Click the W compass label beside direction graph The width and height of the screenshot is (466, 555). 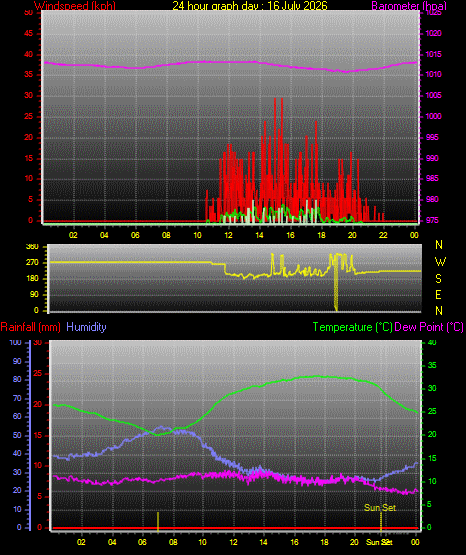[440, 262]
